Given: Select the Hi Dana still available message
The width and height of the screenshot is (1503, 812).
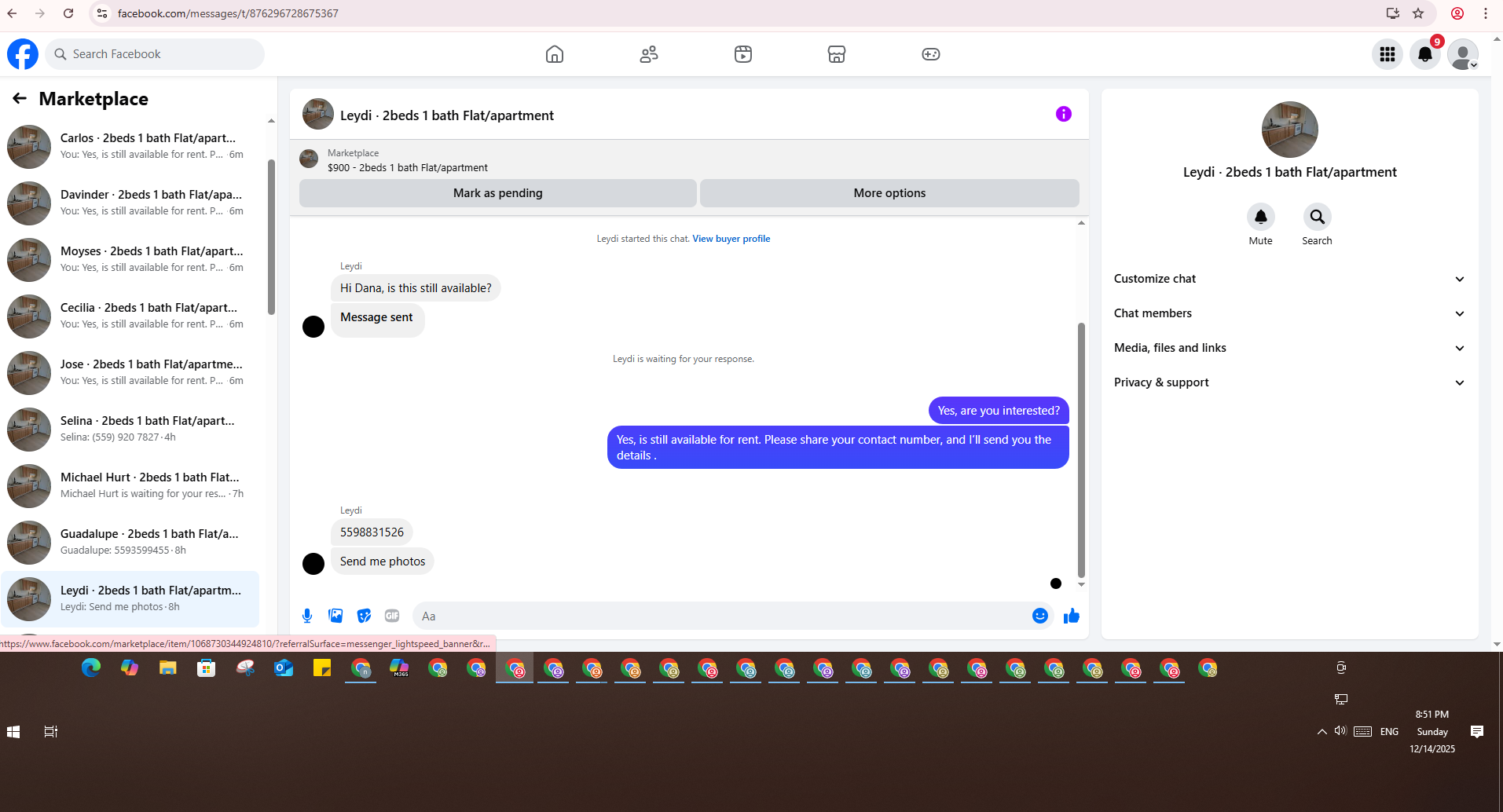Looking at the screenshot, I should 416,288.
